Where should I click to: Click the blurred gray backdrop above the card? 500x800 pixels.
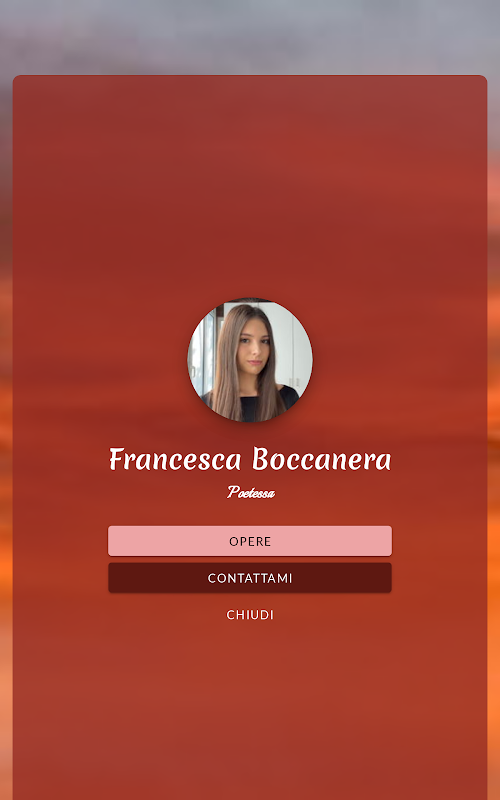(x=250, y=37)
